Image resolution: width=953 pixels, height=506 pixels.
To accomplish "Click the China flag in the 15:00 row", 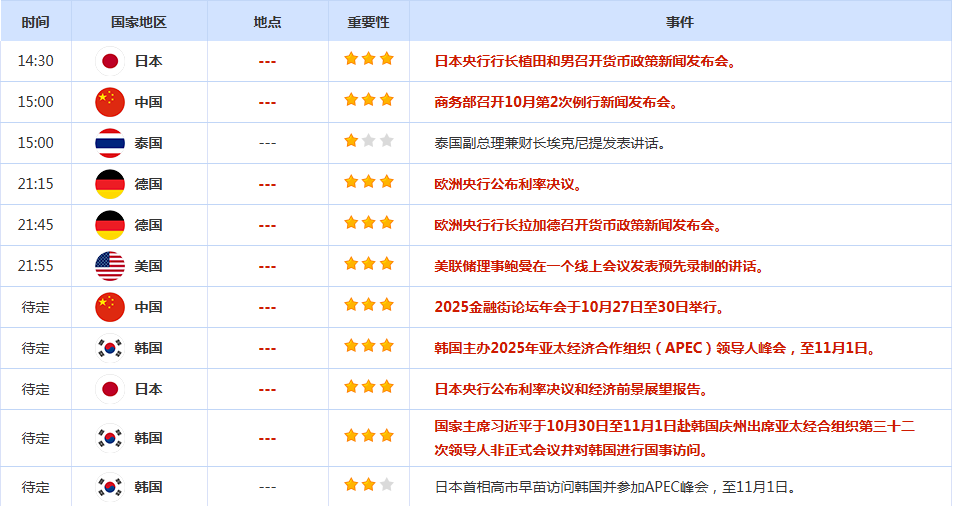I will point(110,102).
